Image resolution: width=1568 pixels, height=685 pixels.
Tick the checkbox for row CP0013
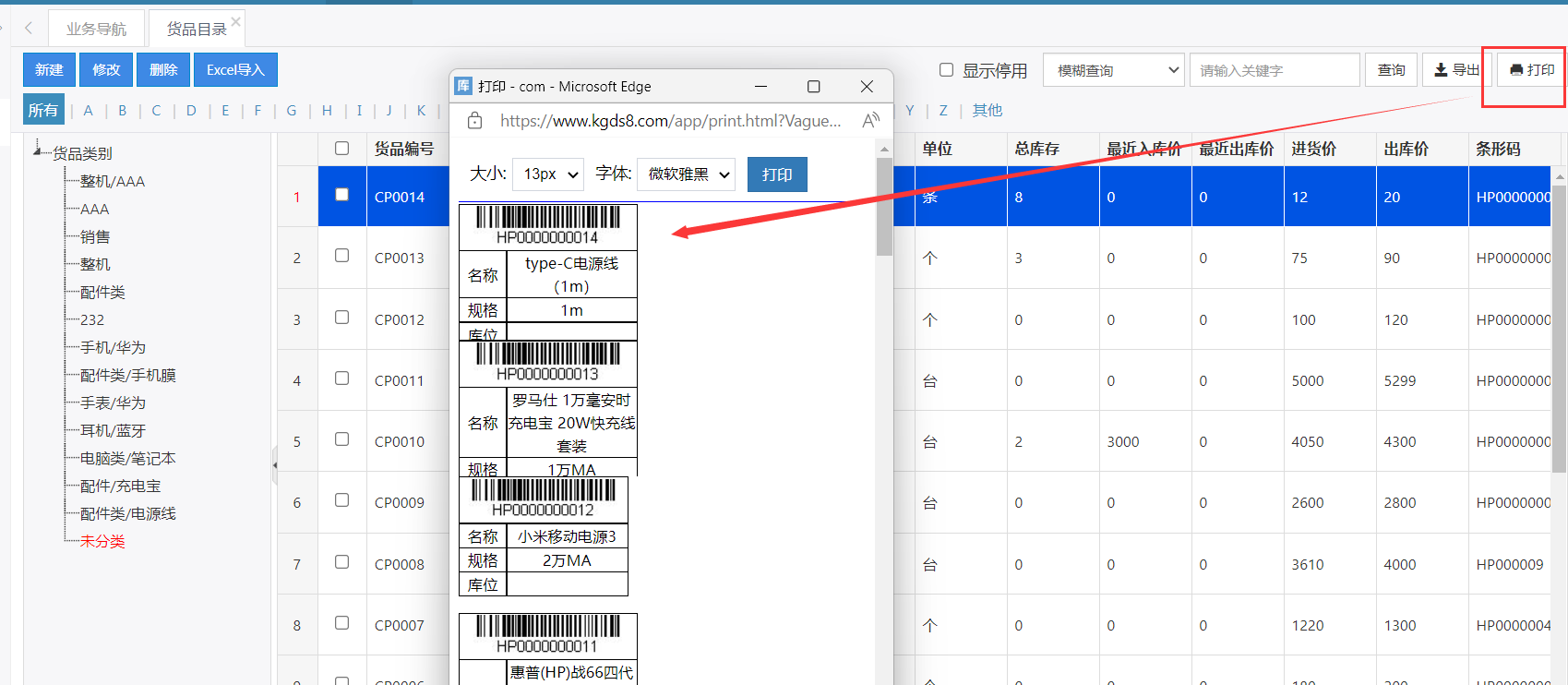[341, 256]
